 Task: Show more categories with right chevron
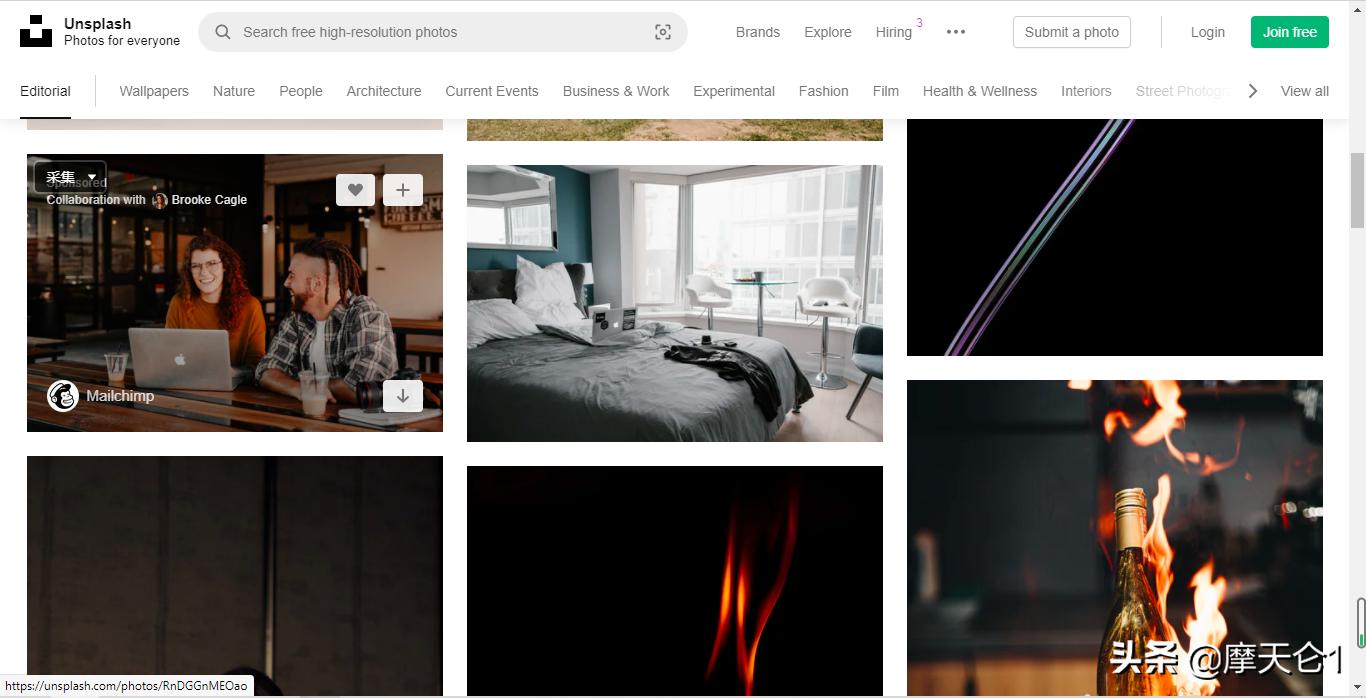(x=1252, y=91)
